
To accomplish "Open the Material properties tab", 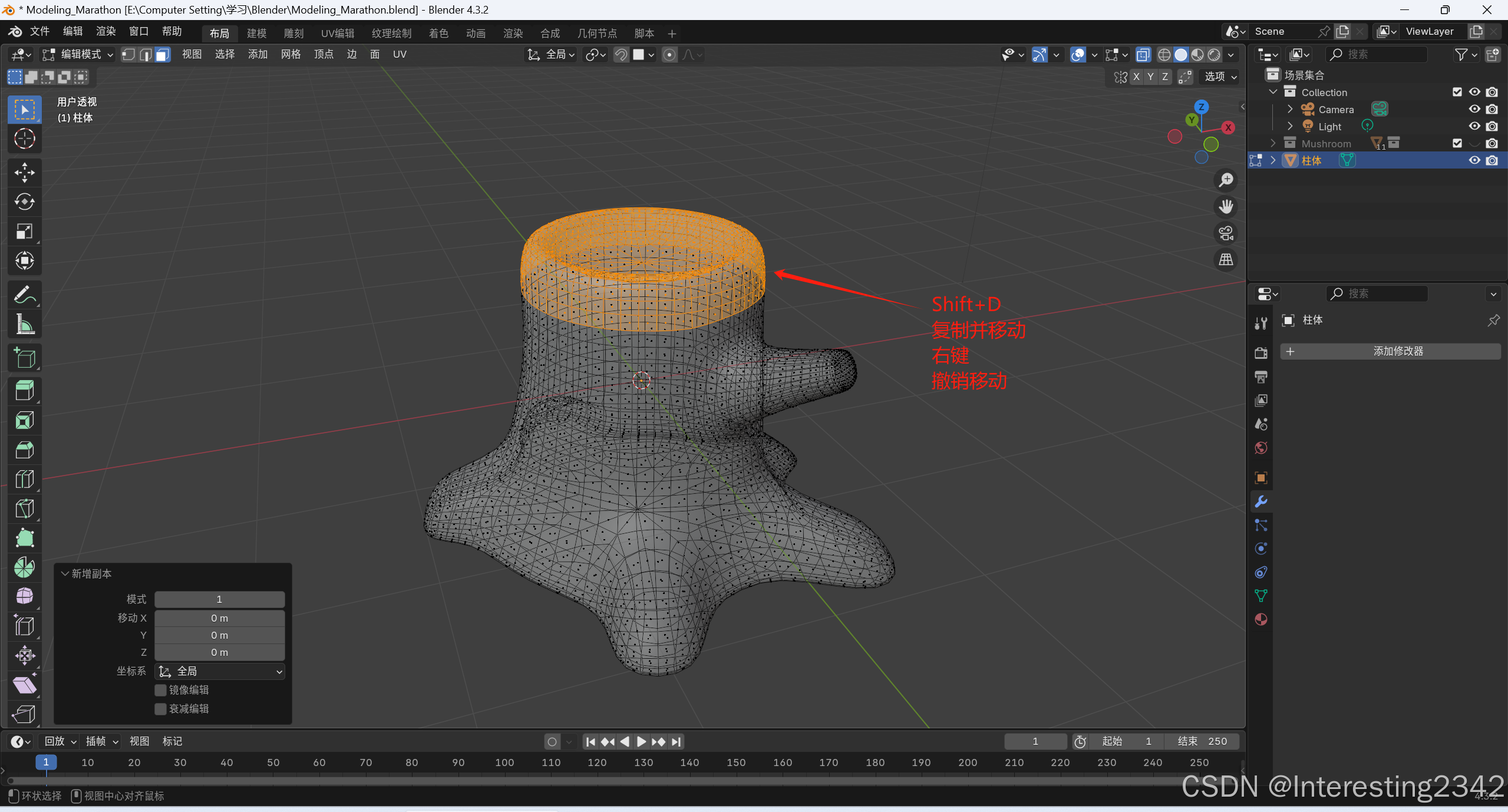I will coord(1261,619).
